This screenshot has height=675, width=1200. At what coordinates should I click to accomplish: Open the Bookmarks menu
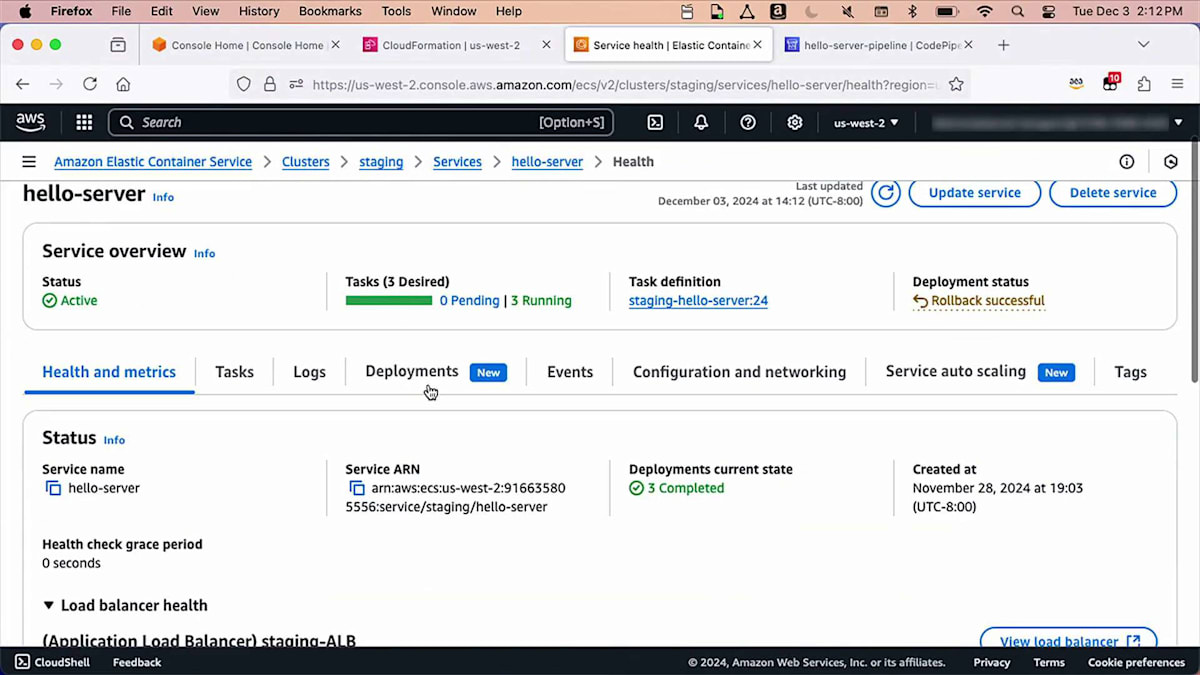coord(331,12)
